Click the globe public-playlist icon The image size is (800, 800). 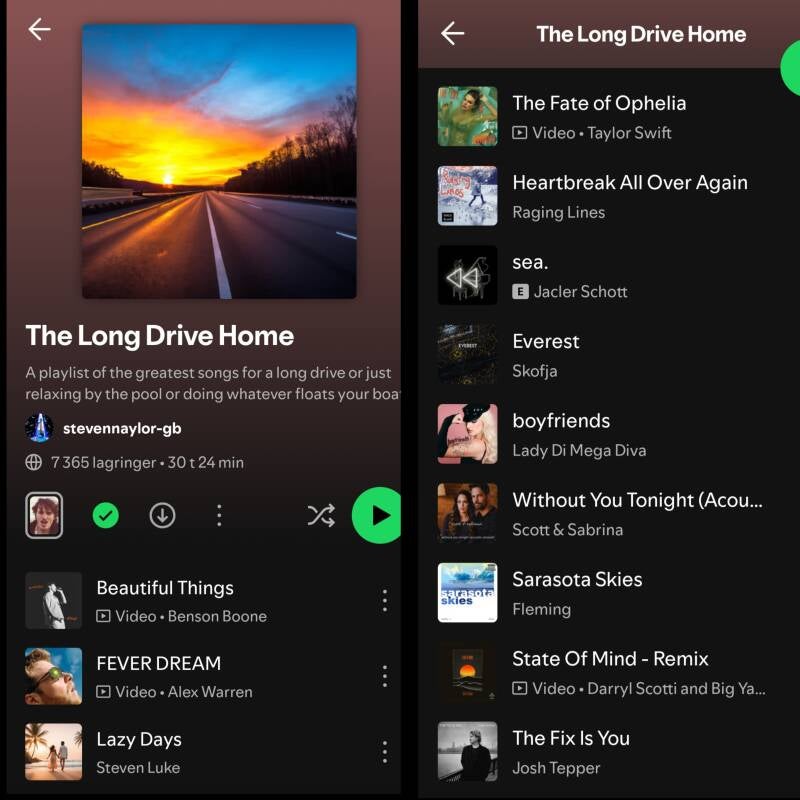[x=34, y=462]
